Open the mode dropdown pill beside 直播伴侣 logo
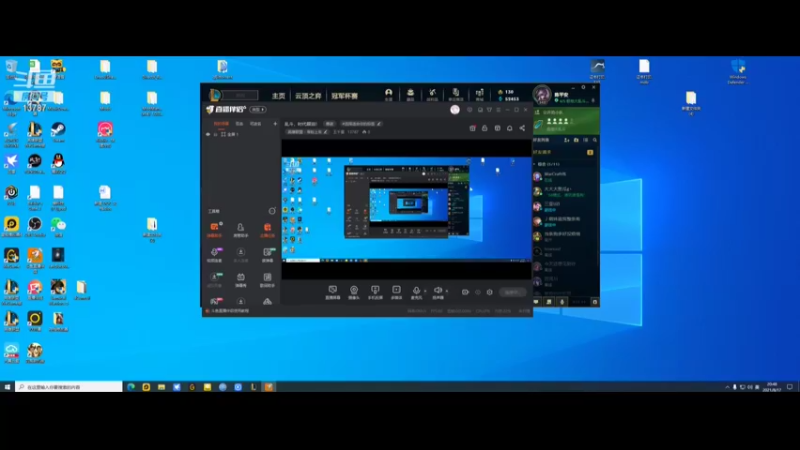 coord(258,110)
